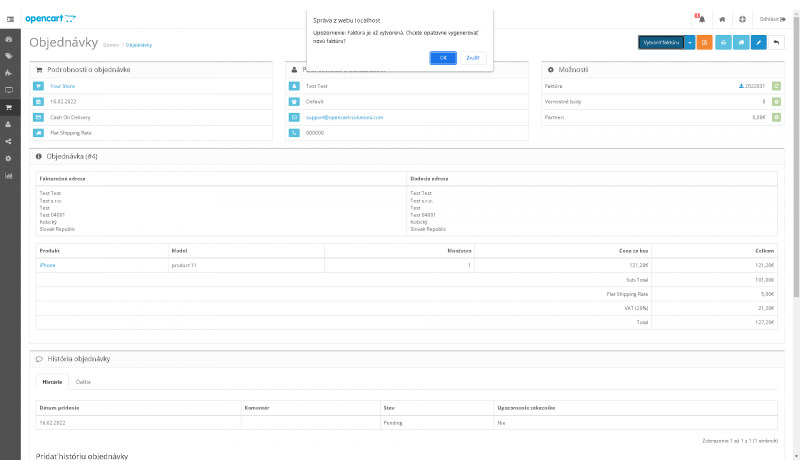800x470 pixels.
Task: Click the back arrow icon button
Action: [x=777, y=43]
